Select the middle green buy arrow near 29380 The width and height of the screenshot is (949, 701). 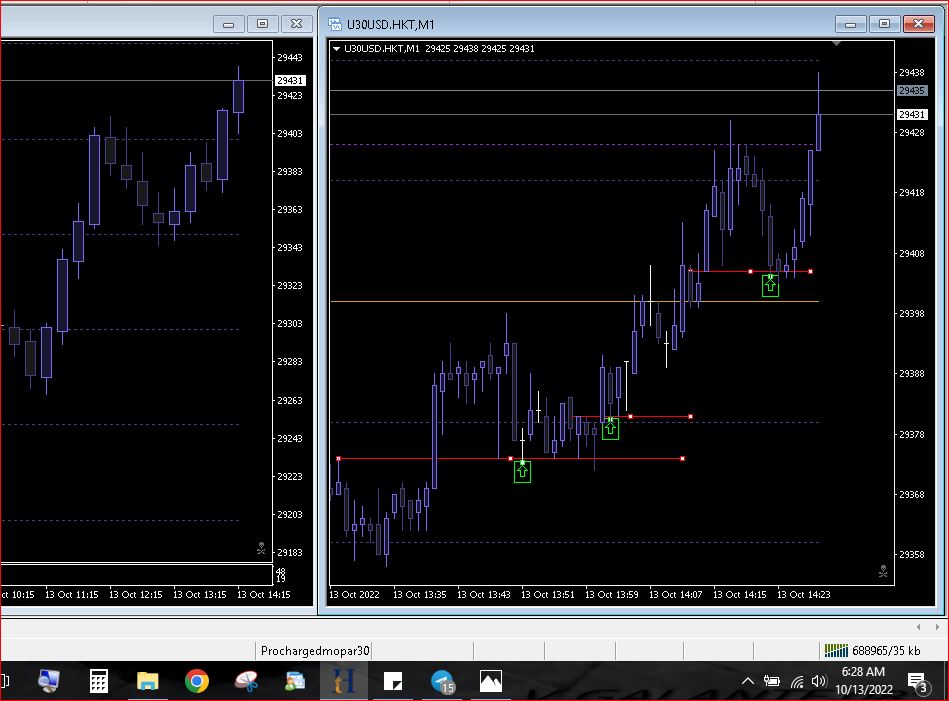click(611, 429)
